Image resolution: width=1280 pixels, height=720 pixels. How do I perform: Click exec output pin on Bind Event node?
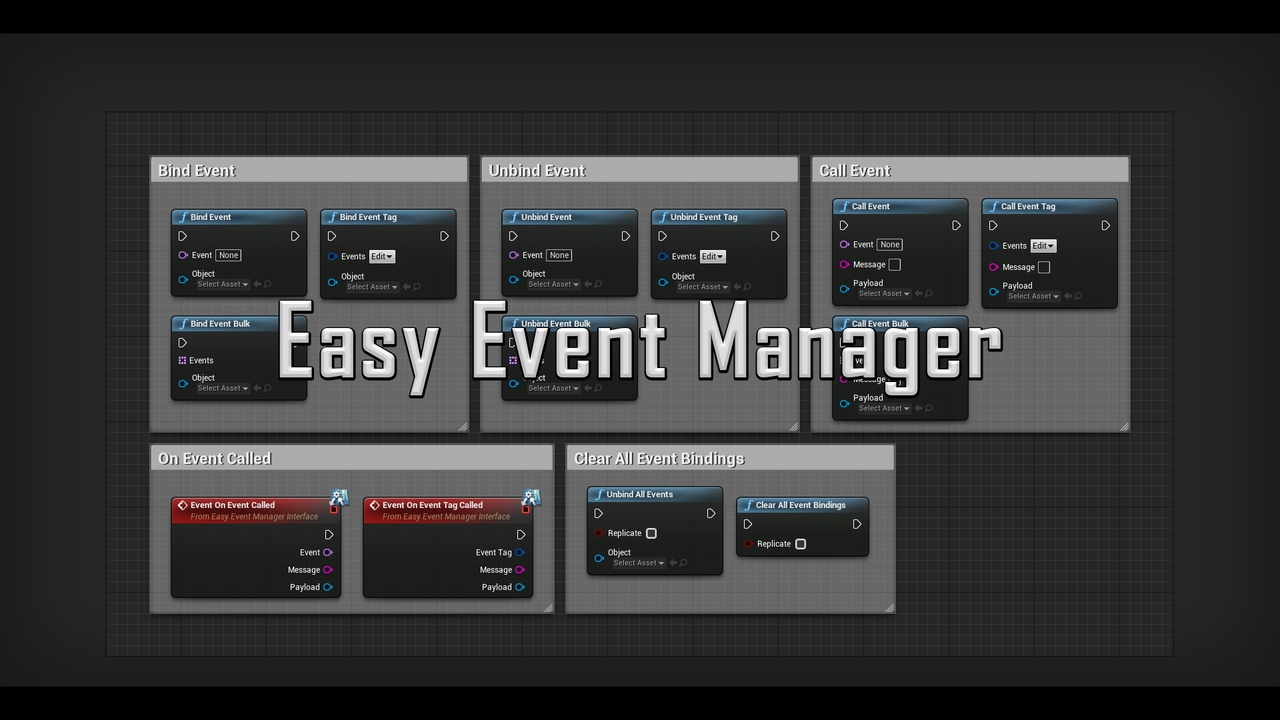(295, 236)
